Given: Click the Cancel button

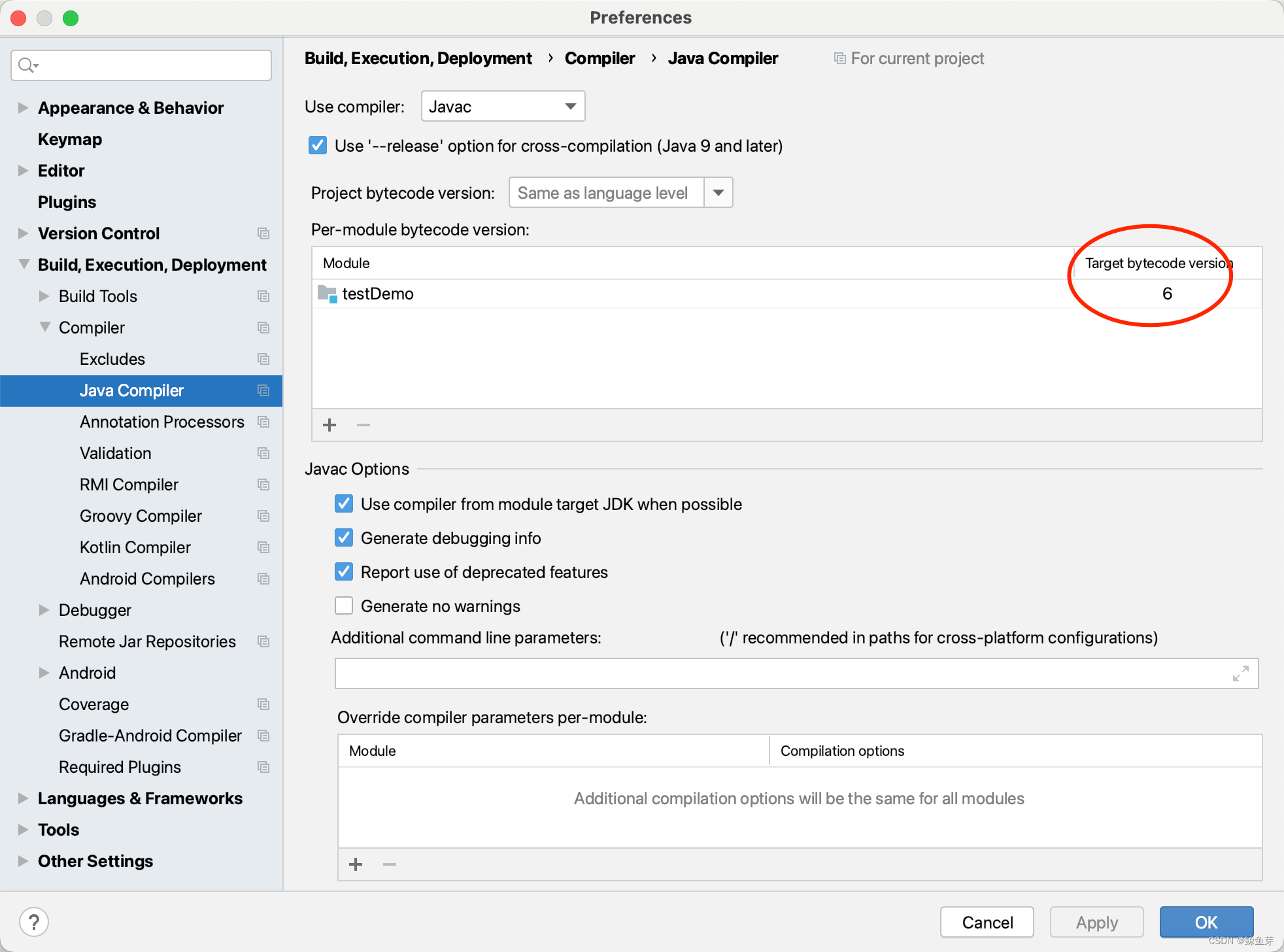Looking at the screenshot, I should click(987, 922).
